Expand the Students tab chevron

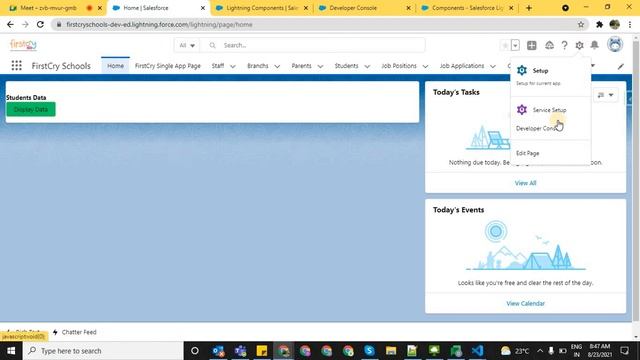pyautogui.click(x=367, y=66)
